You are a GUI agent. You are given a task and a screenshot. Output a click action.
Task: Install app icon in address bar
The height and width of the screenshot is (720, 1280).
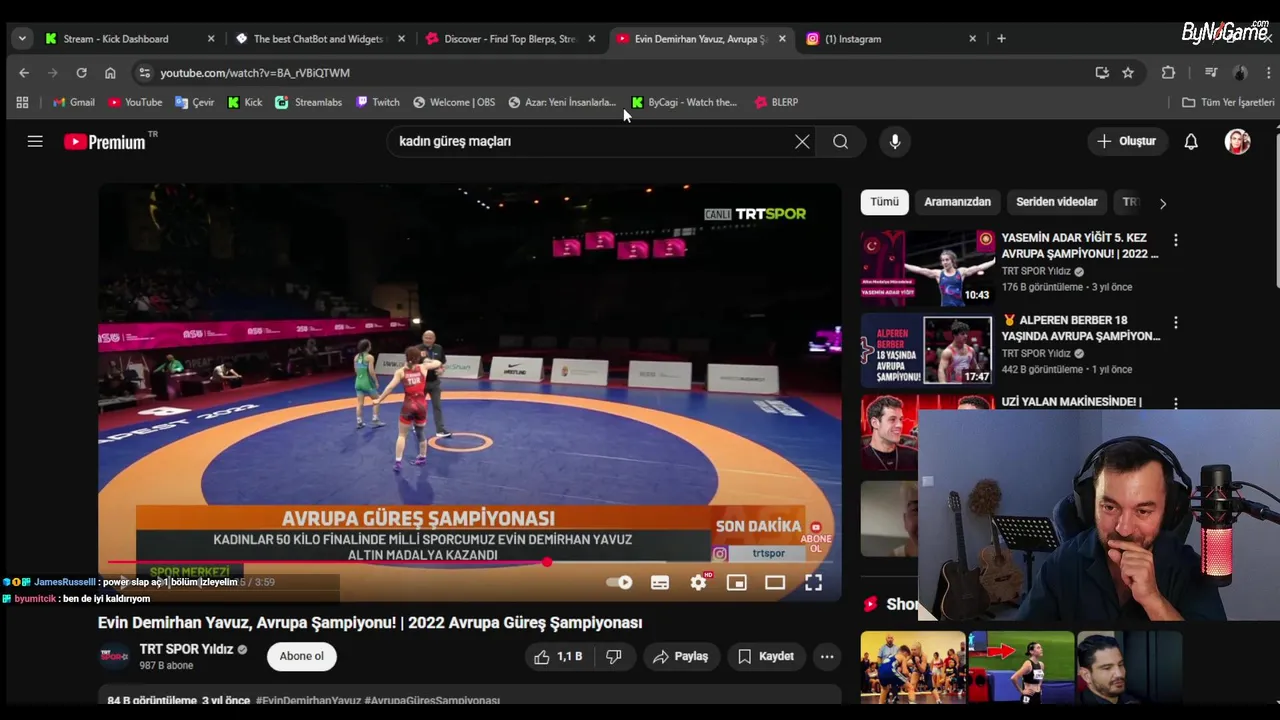coord(1102,73)
